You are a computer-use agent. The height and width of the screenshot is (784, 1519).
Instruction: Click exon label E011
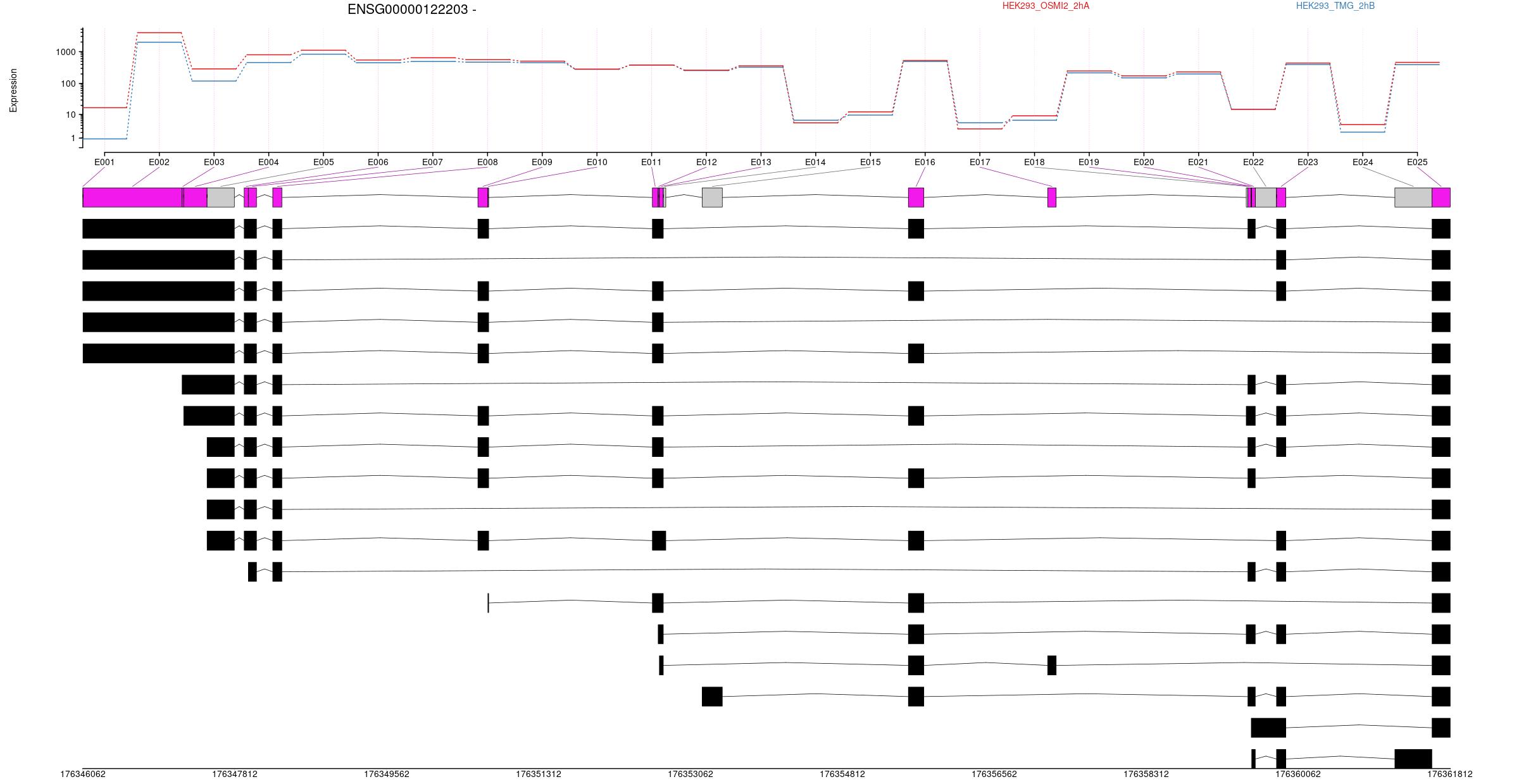tap(651, 162)
